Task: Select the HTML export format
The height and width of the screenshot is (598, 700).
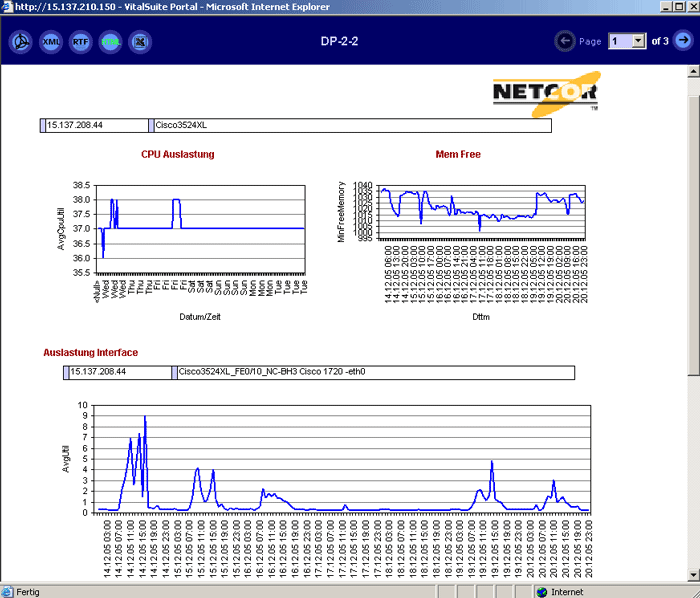Action: (110, 42)
